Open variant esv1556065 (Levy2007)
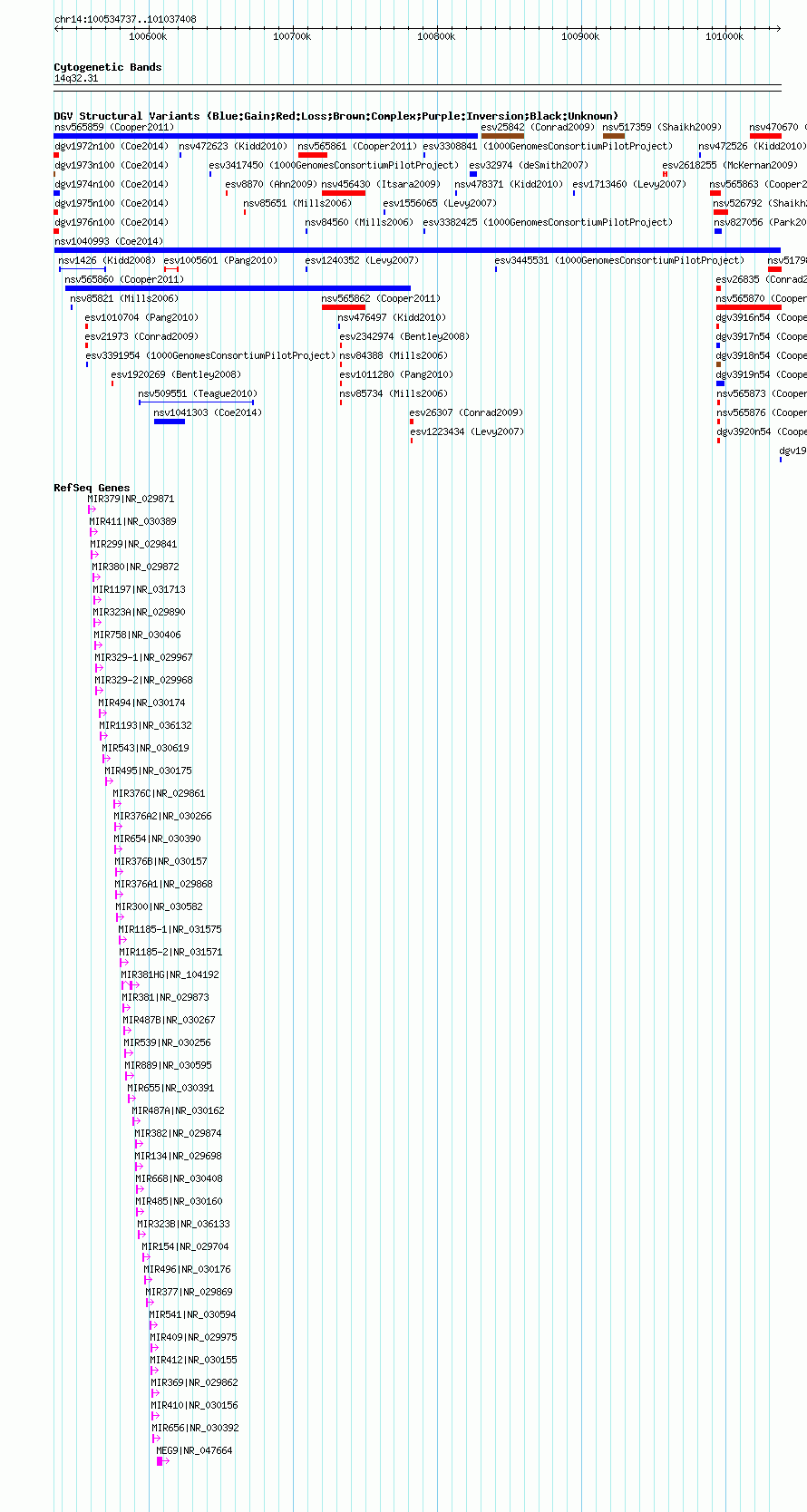The image size is (807, 1512). [440, 203]
